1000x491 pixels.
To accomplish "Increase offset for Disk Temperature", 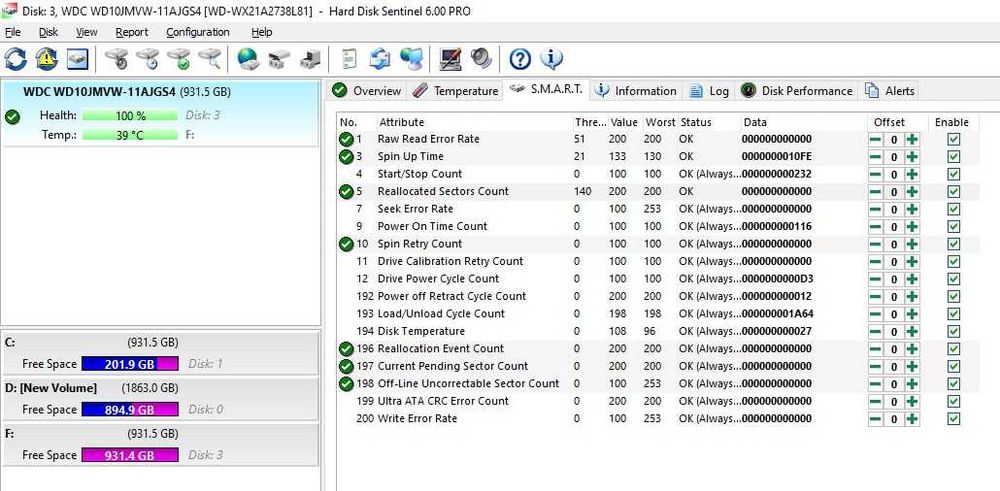I will point(912,332).
